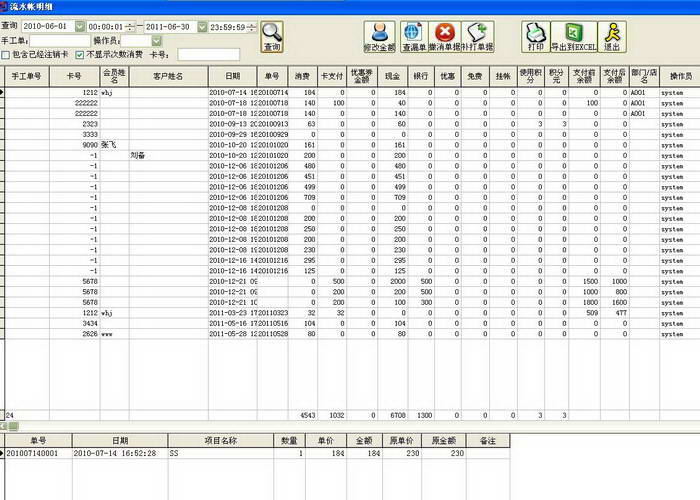Image resolution: width=700 pixels, height=500 pixels.
Task: Select the card number 3333 cell
Action: point(75,135)
